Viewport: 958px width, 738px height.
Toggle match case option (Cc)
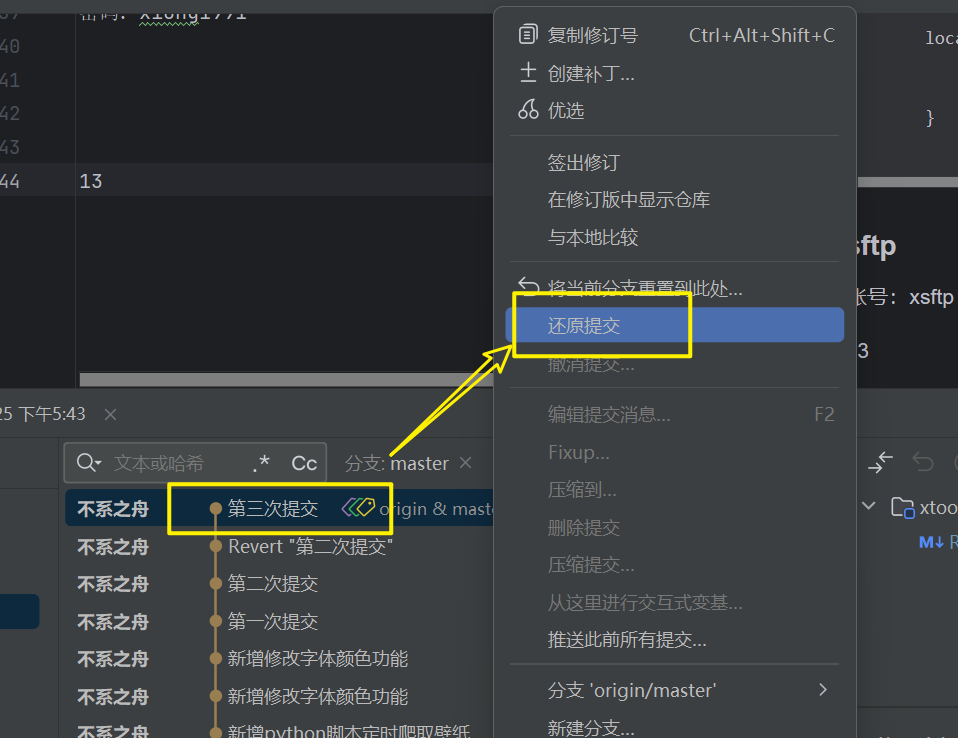click(x=304, y=463)
